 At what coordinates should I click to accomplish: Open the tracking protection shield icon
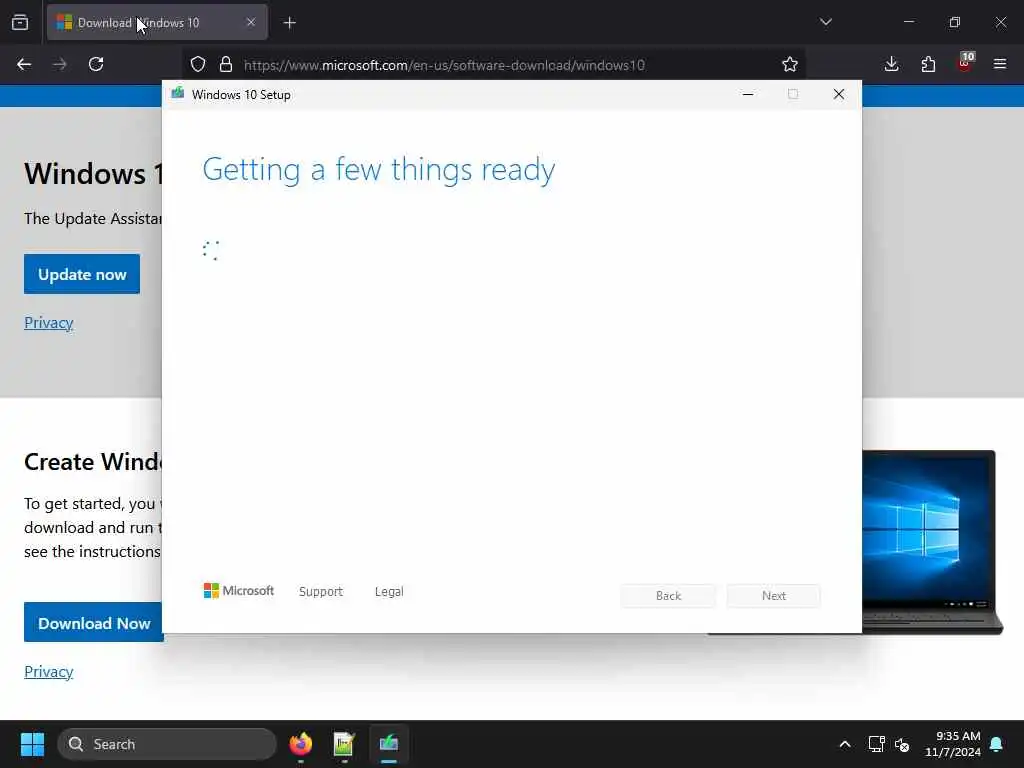coord(198,64)
